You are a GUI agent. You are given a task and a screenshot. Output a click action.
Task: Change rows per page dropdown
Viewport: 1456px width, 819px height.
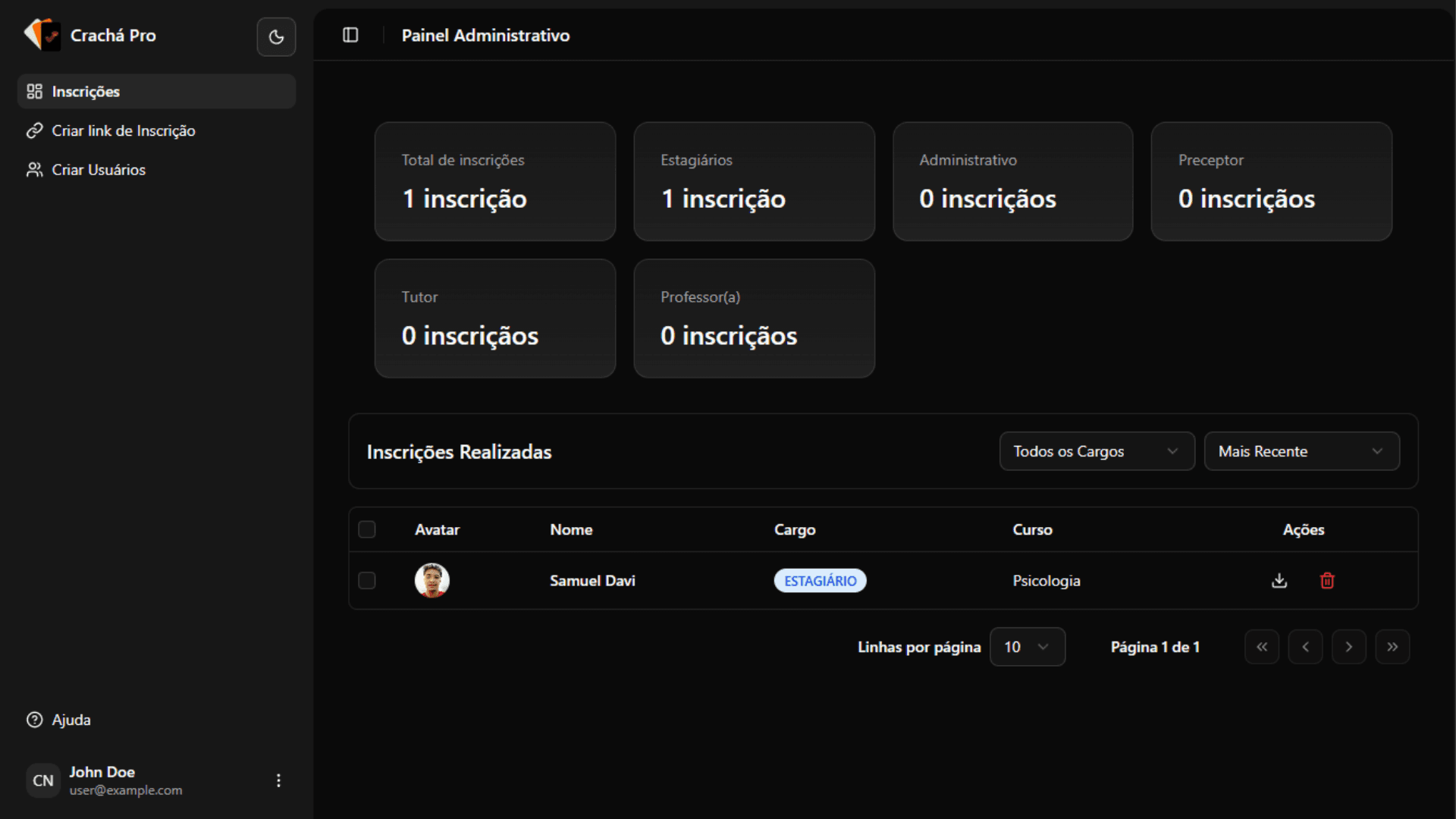click(1027, 647)
